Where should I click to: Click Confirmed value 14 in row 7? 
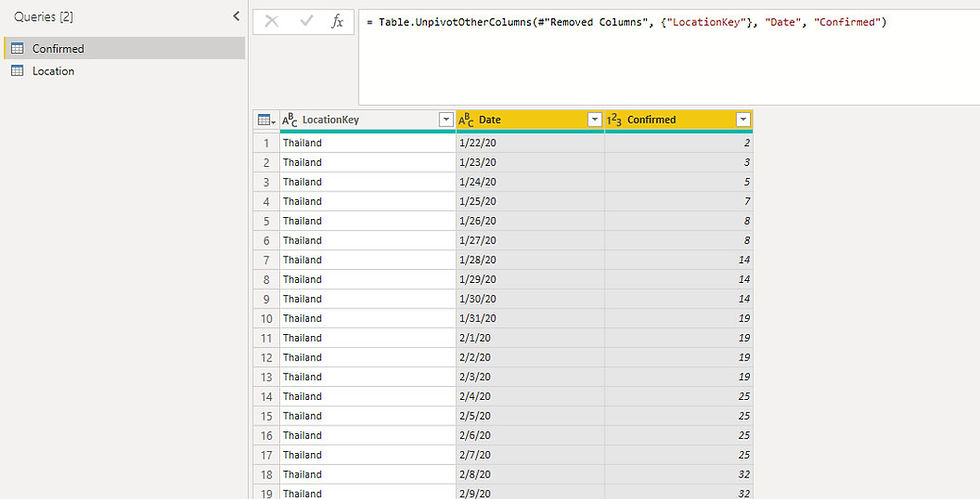pos(679,260)
